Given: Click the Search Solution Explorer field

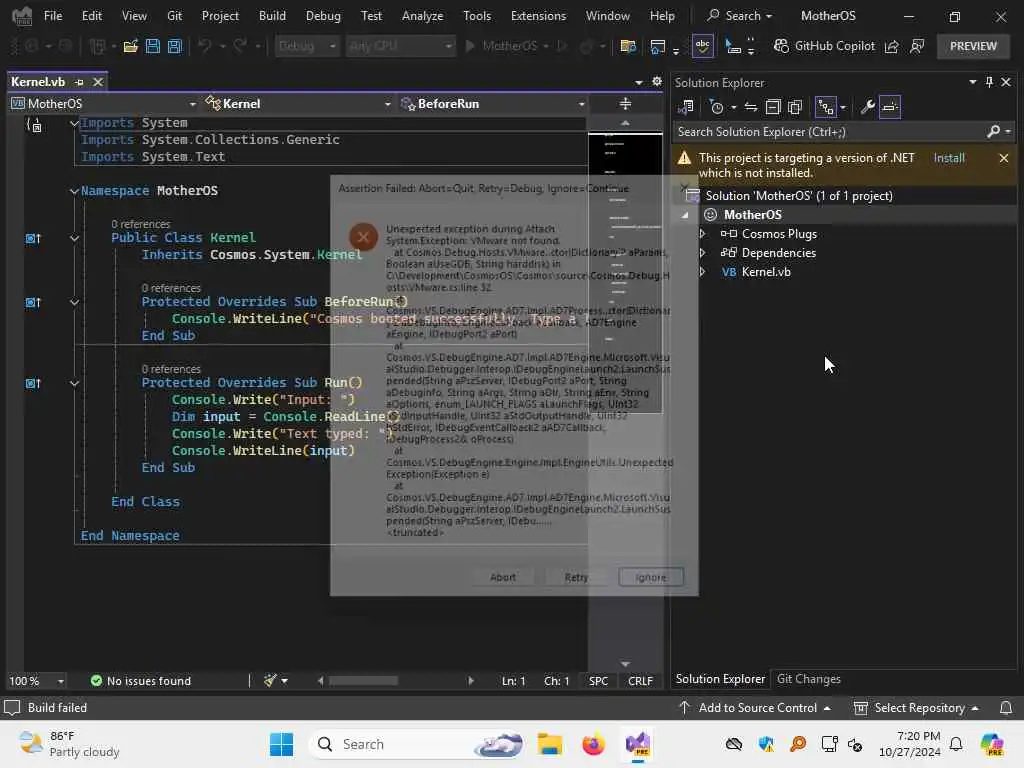Looking at the screenshot, I should 829,132.
